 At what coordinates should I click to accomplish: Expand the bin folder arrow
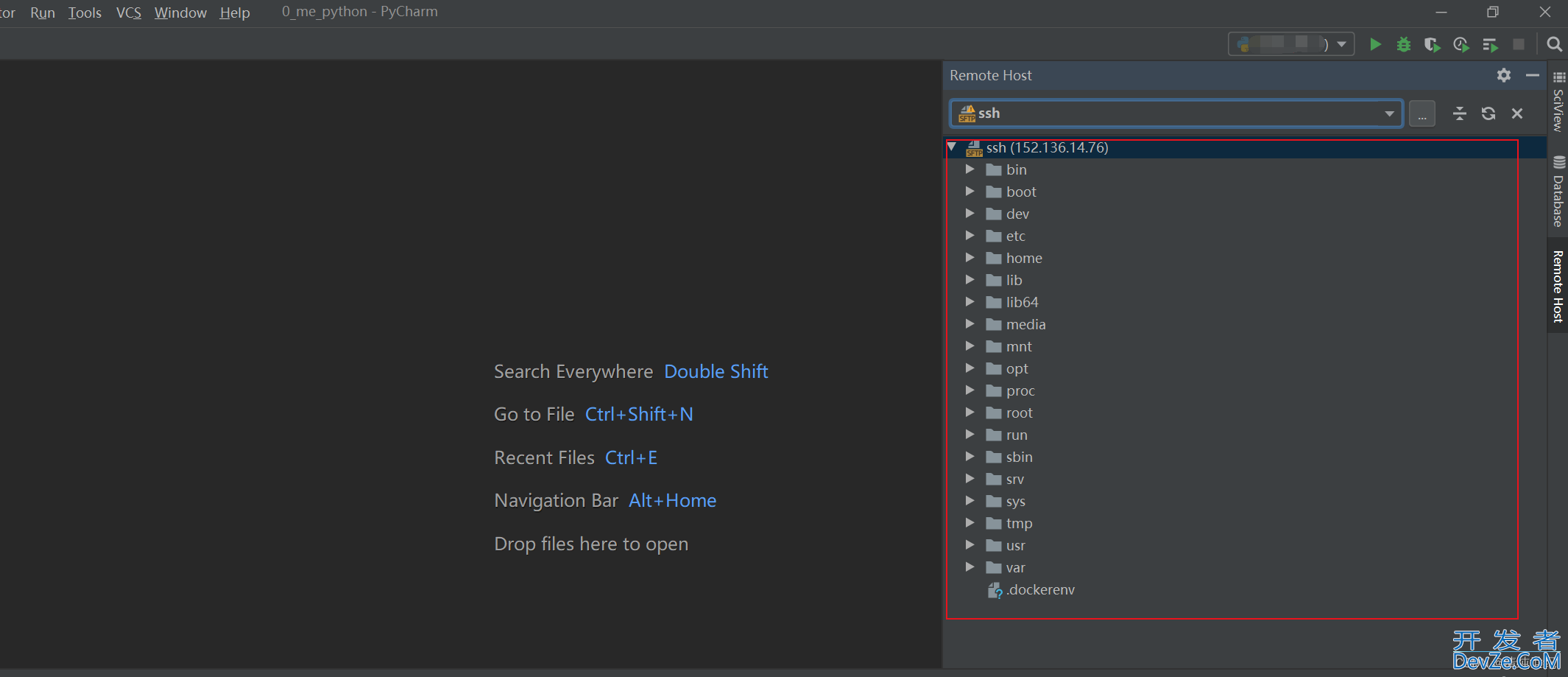(x=970, y=169)
